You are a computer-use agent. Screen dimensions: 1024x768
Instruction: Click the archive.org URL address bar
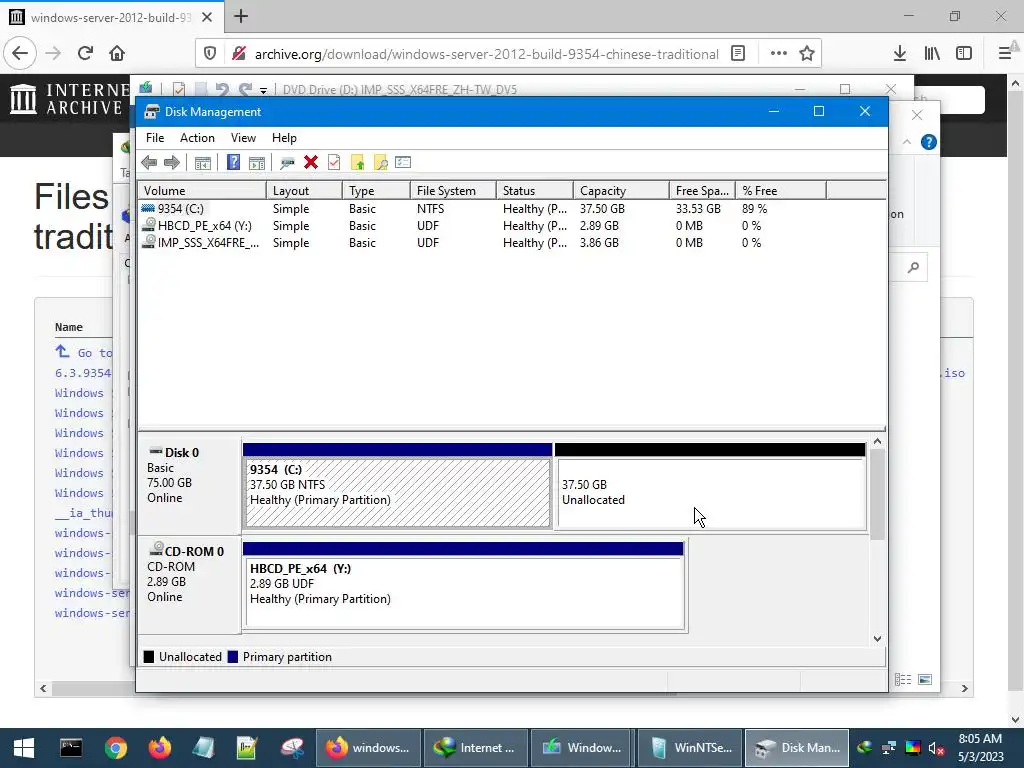486,54
